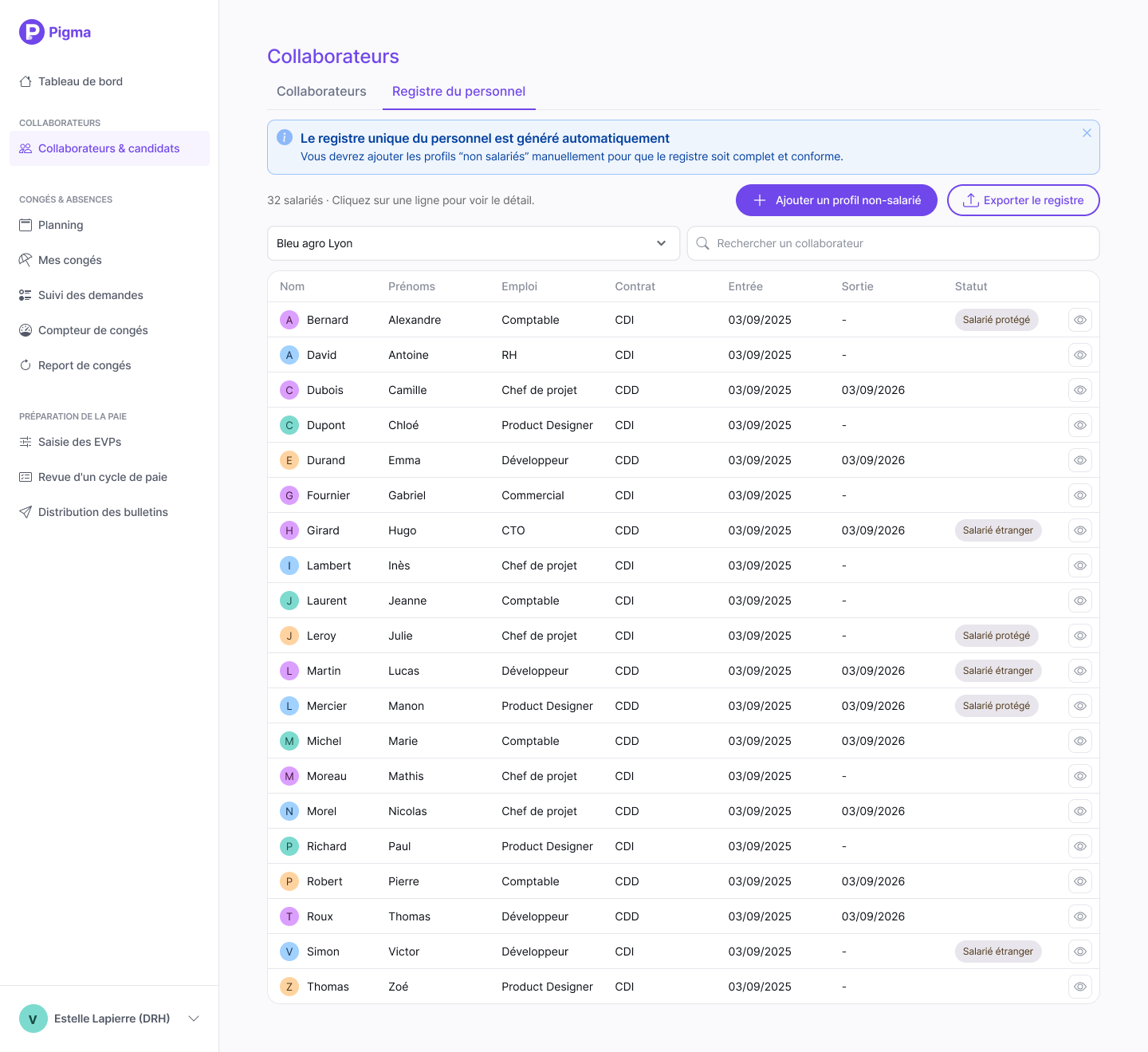Viewport: 1148px width, 1052px height.
Task: Click eye icon on Girard Hugo row
Action: [x=1080, y=530]
